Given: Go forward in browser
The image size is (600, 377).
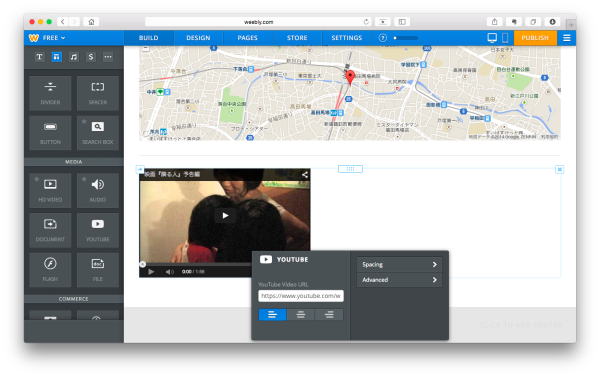Looking at the screenshot, I should pos(75,22).
